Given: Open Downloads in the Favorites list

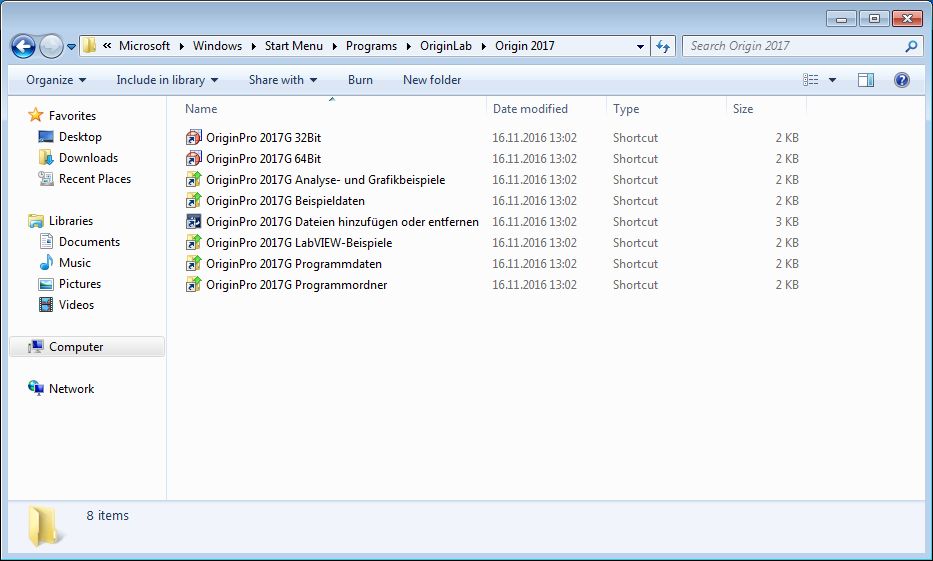Looking at the screenshot, I should pyautogui.click(x=88, y=158).
